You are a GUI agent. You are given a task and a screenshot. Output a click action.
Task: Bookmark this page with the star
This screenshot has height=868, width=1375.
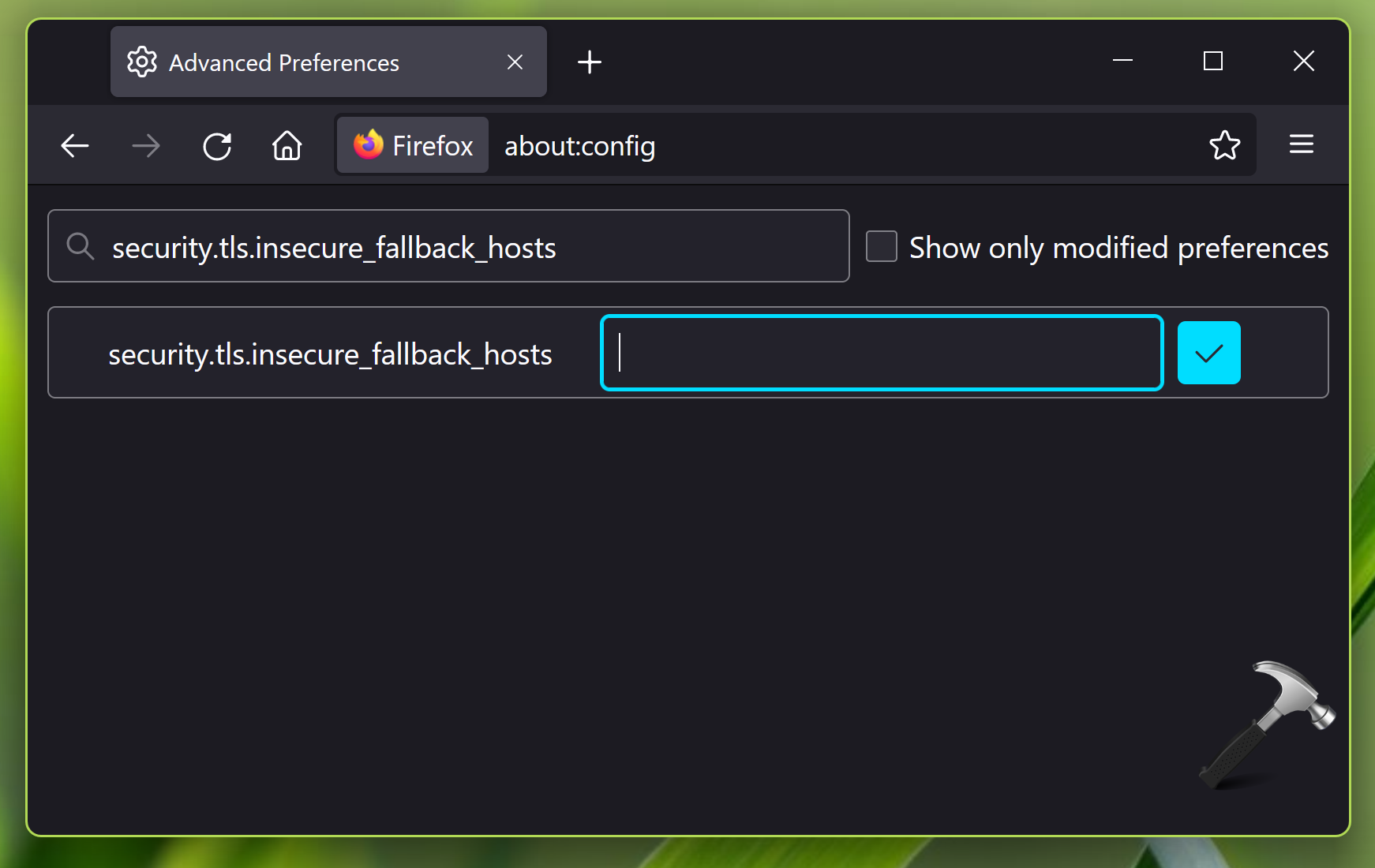tap(1224, 145)
